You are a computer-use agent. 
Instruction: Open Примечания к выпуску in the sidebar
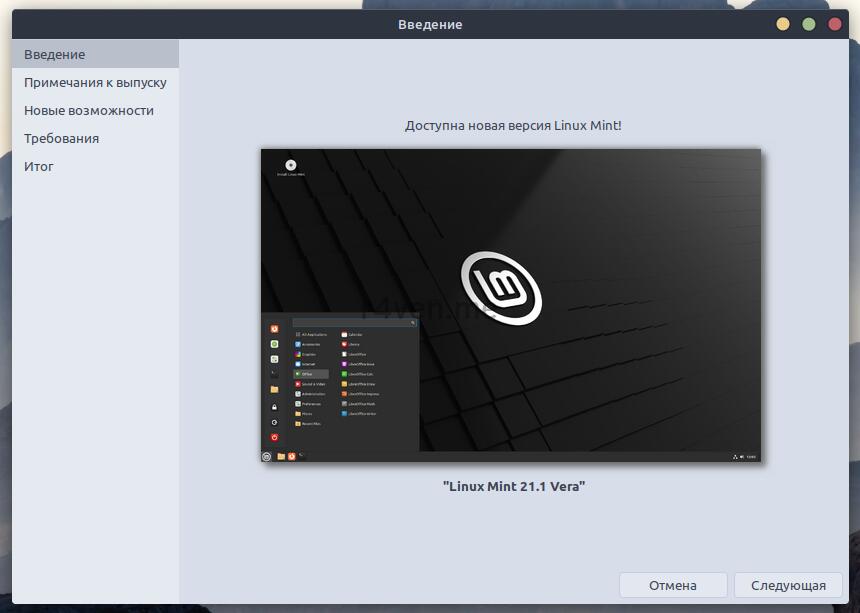[95, 82]
